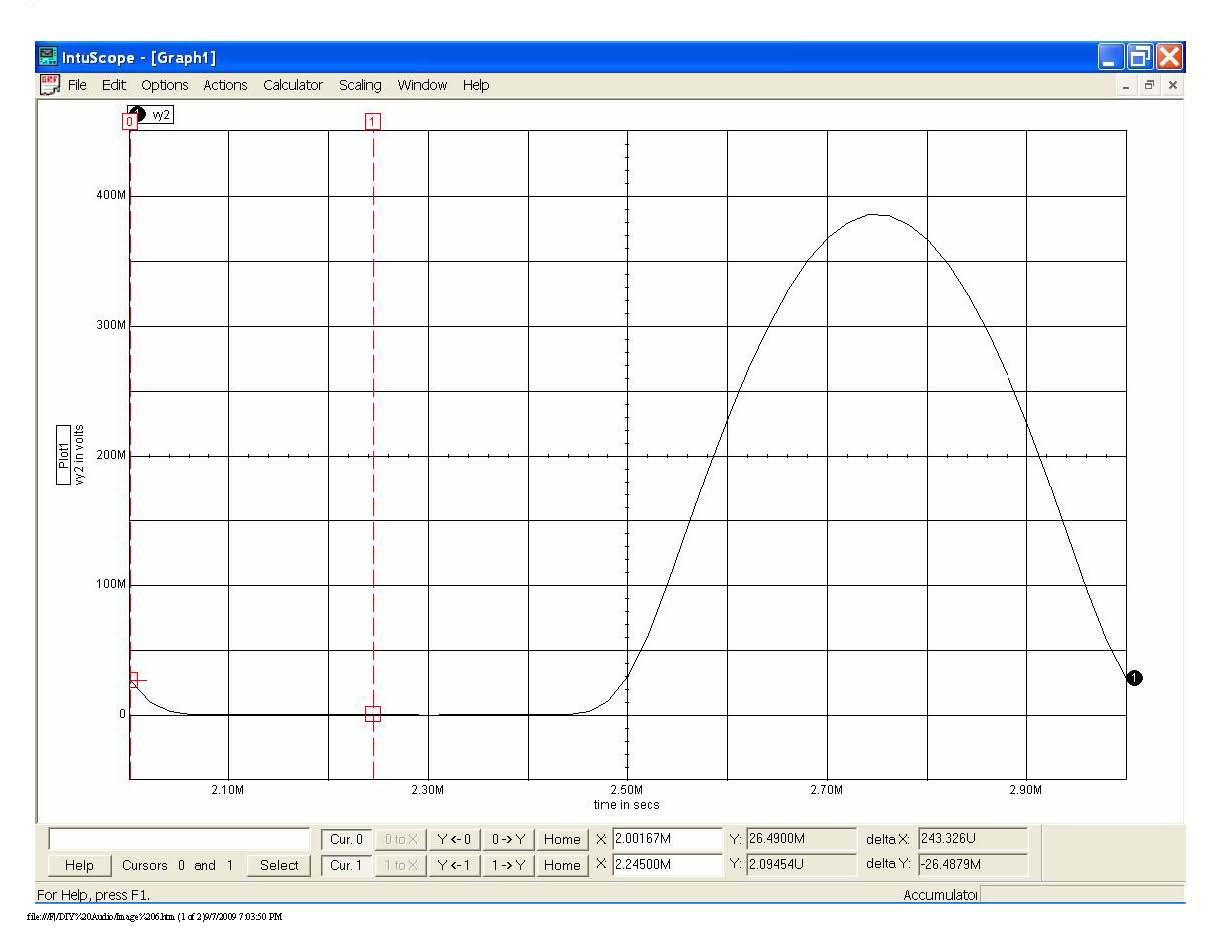The image size is (1211, 936).
Task: Click cursor 1 X value field 2.24500M
Action: pyautogui.click(x=667, y=865)
